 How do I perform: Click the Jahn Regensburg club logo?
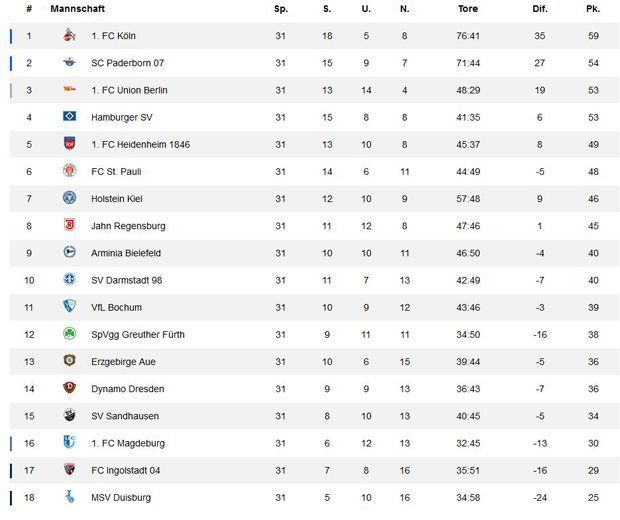point(69,226)
